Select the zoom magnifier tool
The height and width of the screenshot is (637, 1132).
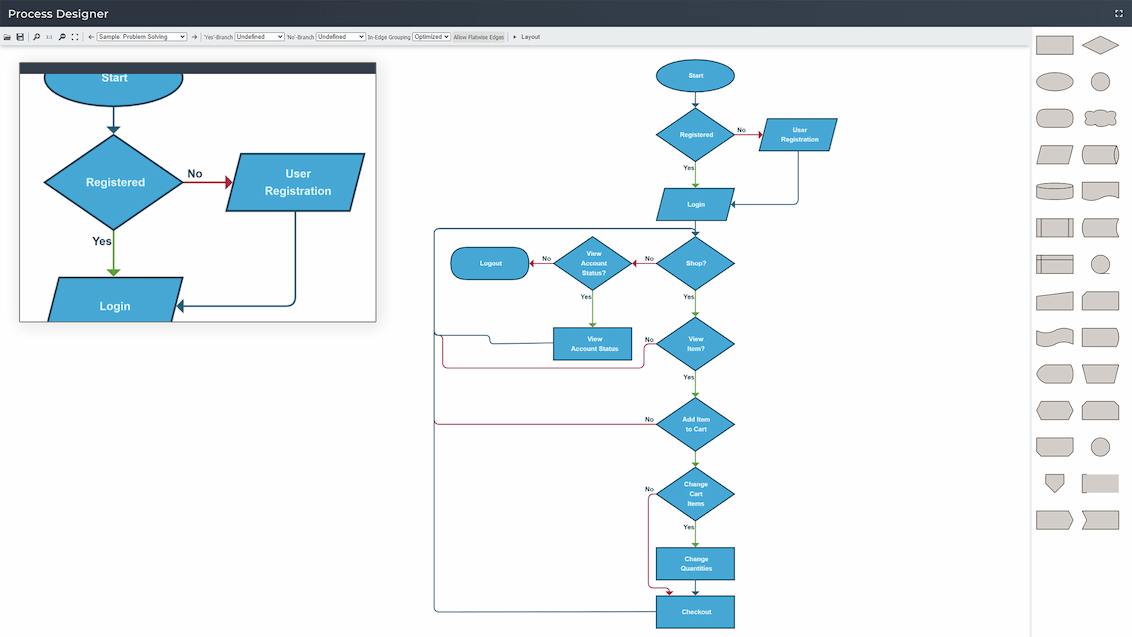tap(36, 36)
